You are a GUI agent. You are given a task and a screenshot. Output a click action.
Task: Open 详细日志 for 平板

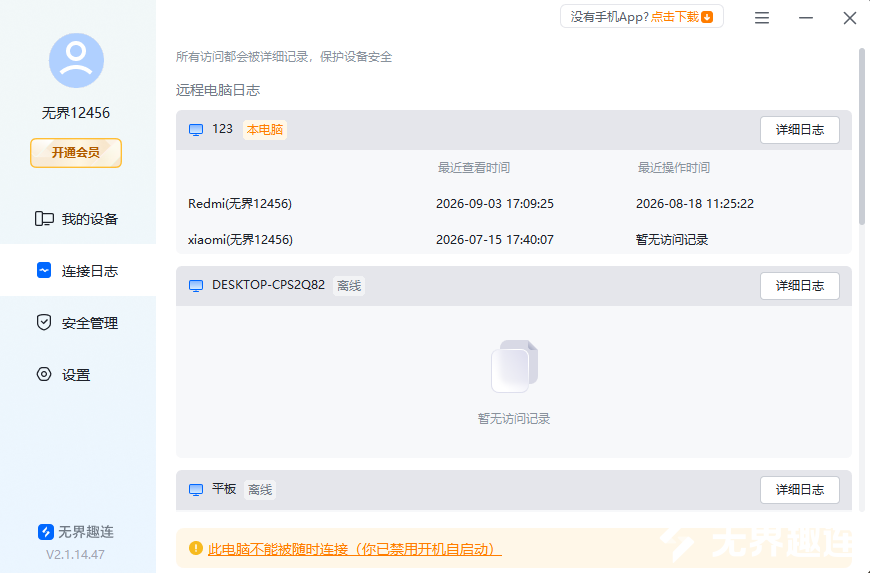coord(800,490)
